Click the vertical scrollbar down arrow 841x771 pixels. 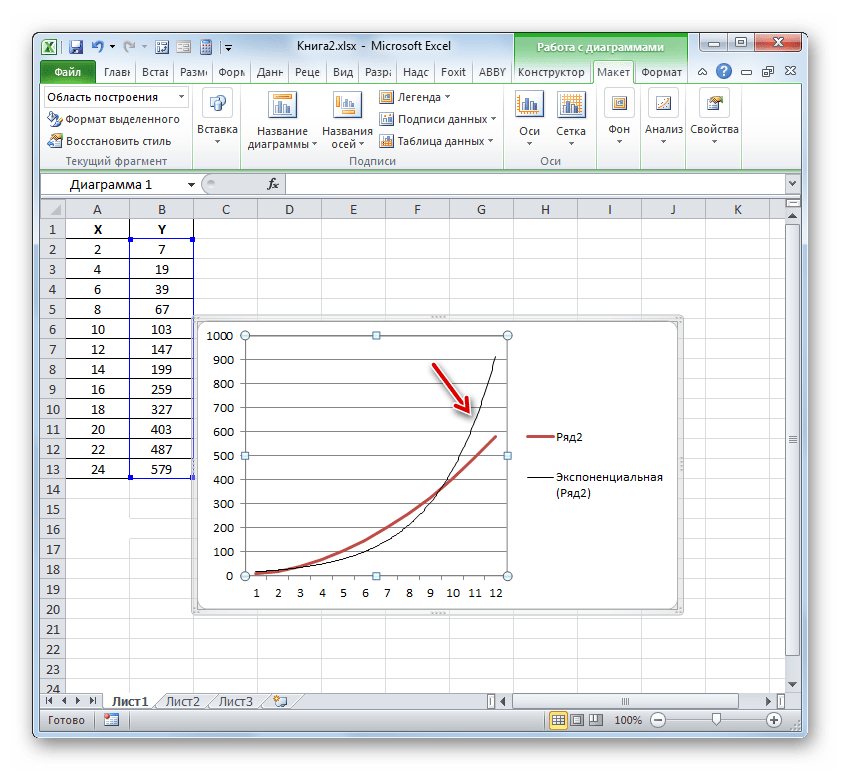click(x=792, y=685)
